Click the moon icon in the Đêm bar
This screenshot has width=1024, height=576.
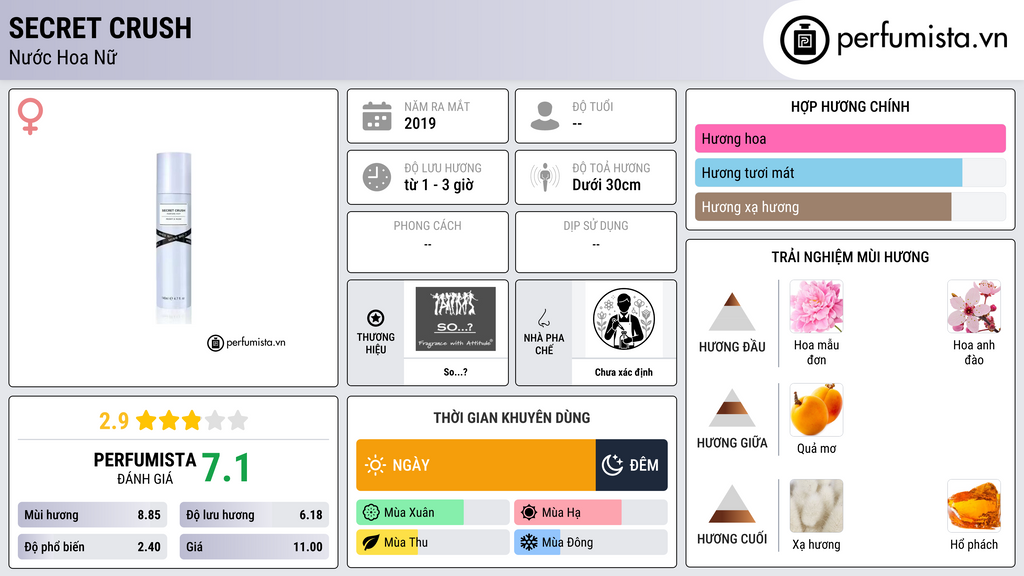(x=612, y=465)
